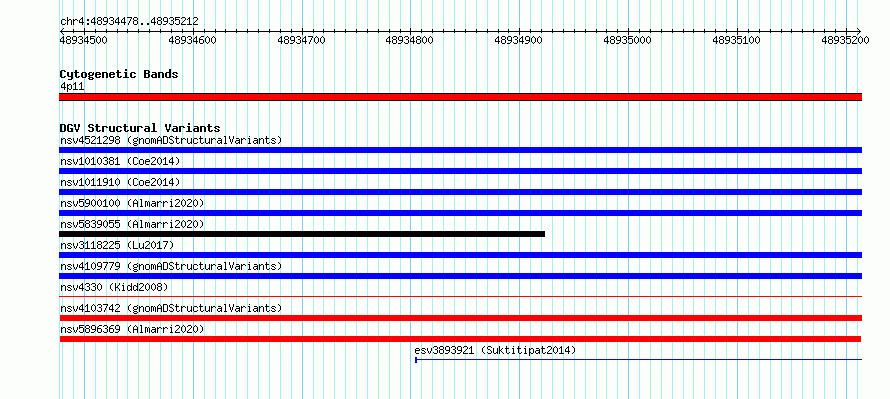
Task: Click the red bar under nsv5896369
Action: [x=460, y=339]
